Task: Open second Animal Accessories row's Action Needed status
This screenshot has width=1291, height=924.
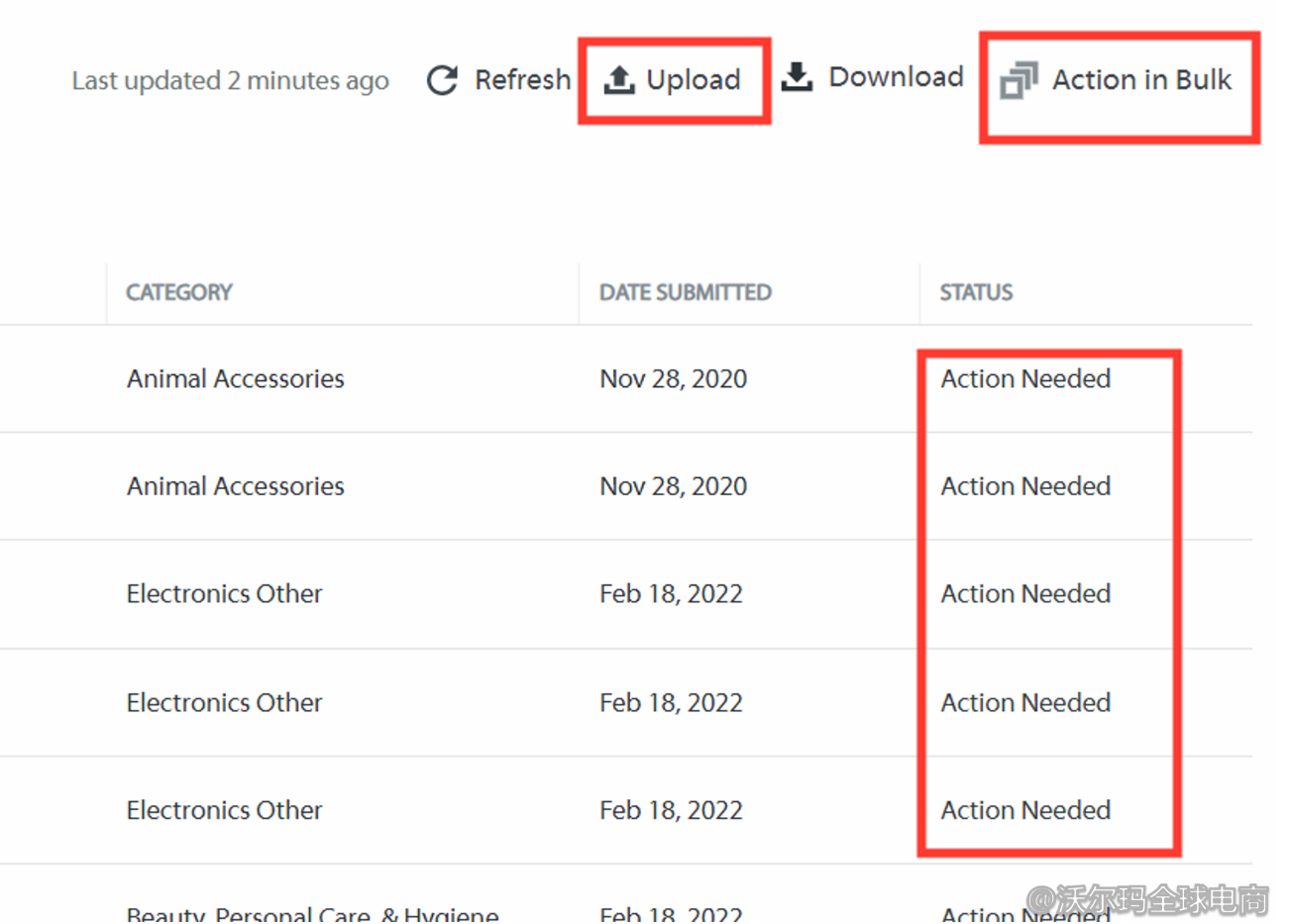Action: click(1025, 486)
